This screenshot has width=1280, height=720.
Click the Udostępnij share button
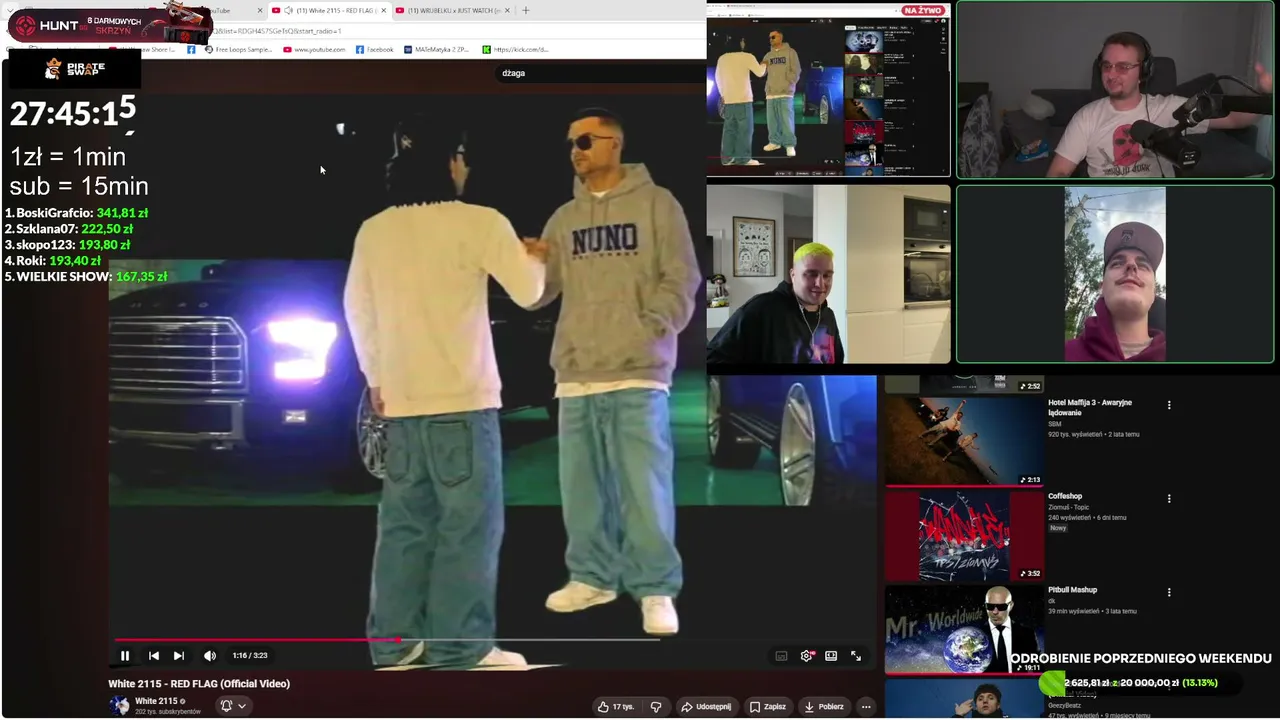[x=706, y=707]
